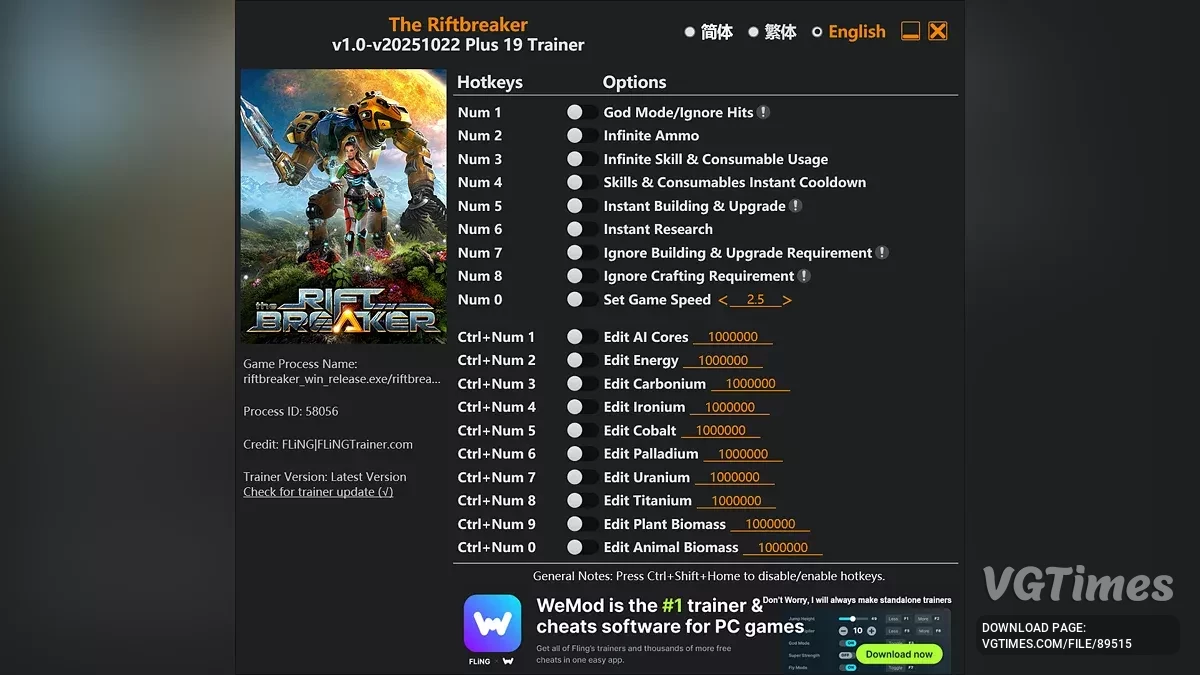Turn on Skills & Consumables Instant Cooldown
The width and height of the screenshot is (1200, 675).
(575, 183)
